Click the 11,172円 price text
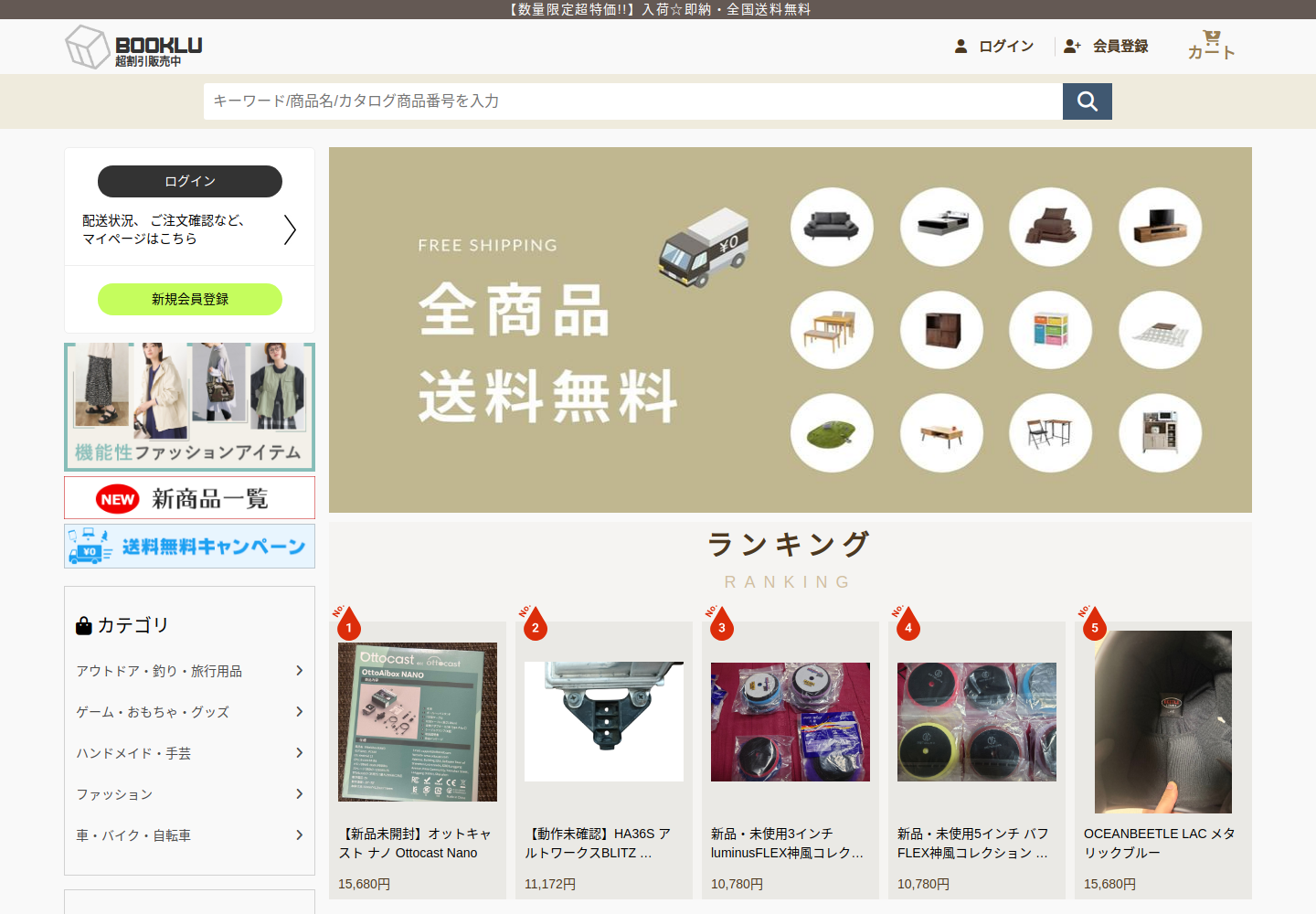This screenshot has width=1316, height=914. (x=550, y=884)
